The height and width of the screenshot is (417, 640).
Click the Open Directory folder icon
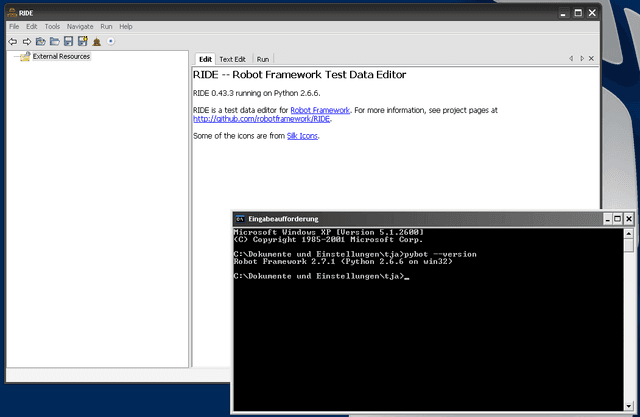point(55,41)
